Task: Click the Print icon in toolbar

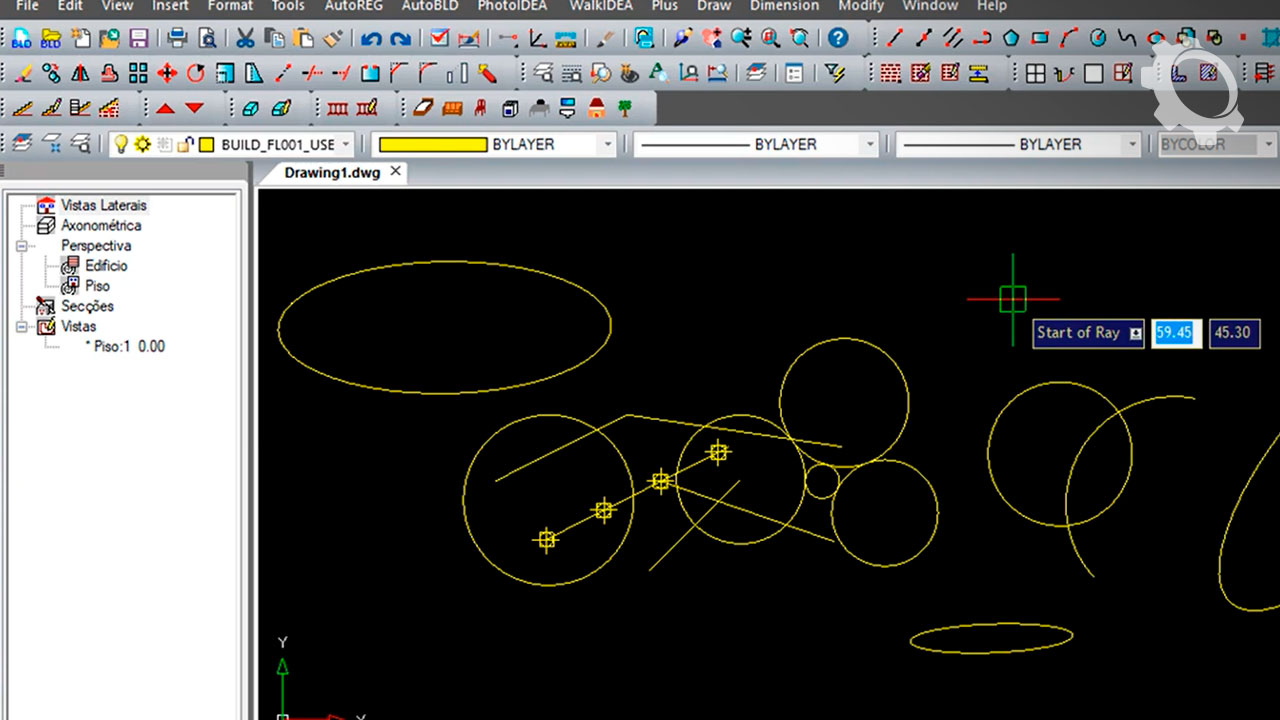Action: pos(177,39)
